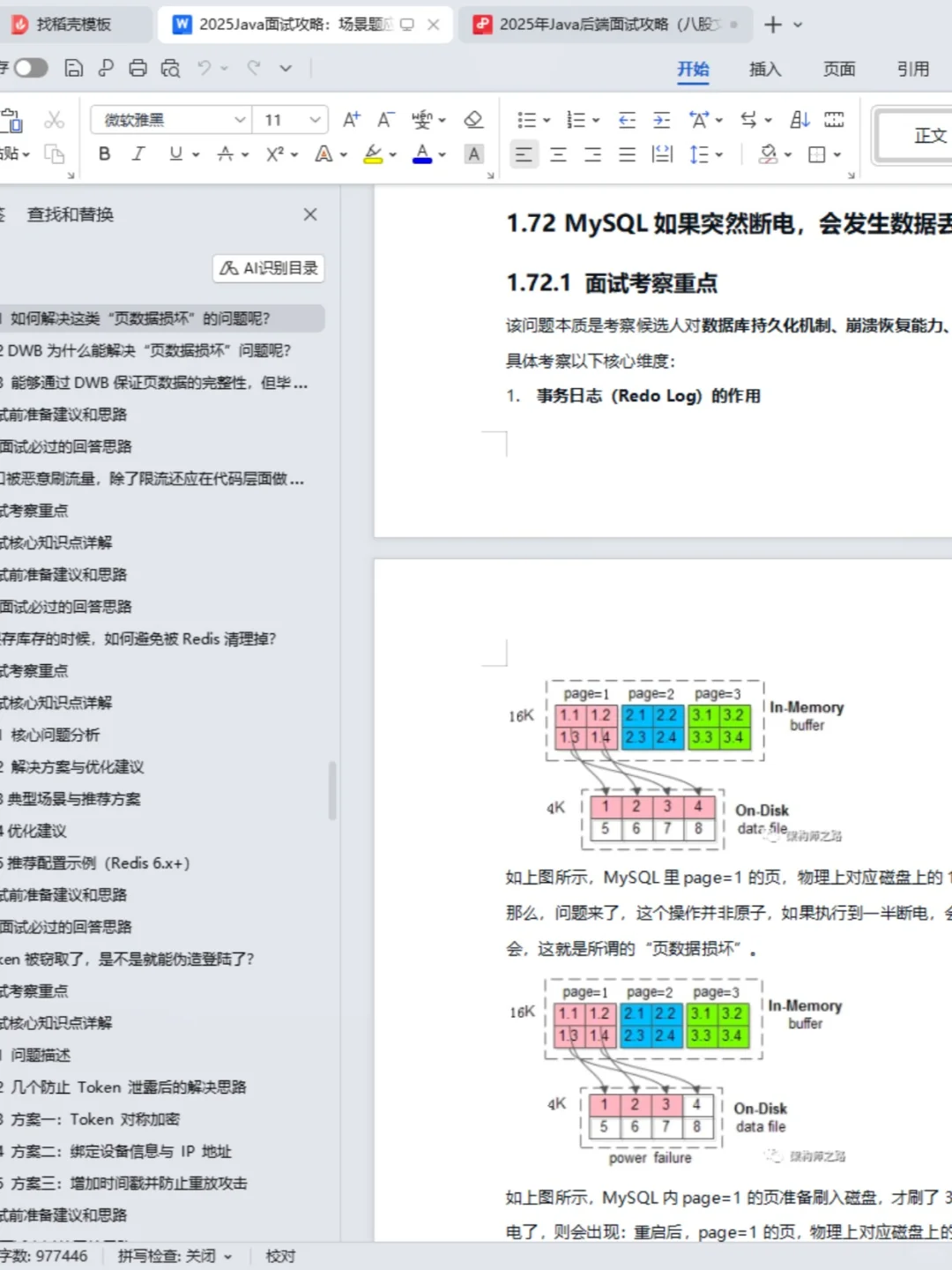Switch to 找稻壳模板 tab
The height and width of the screenshot is (1270, 952).
click(x=74, y=25)
